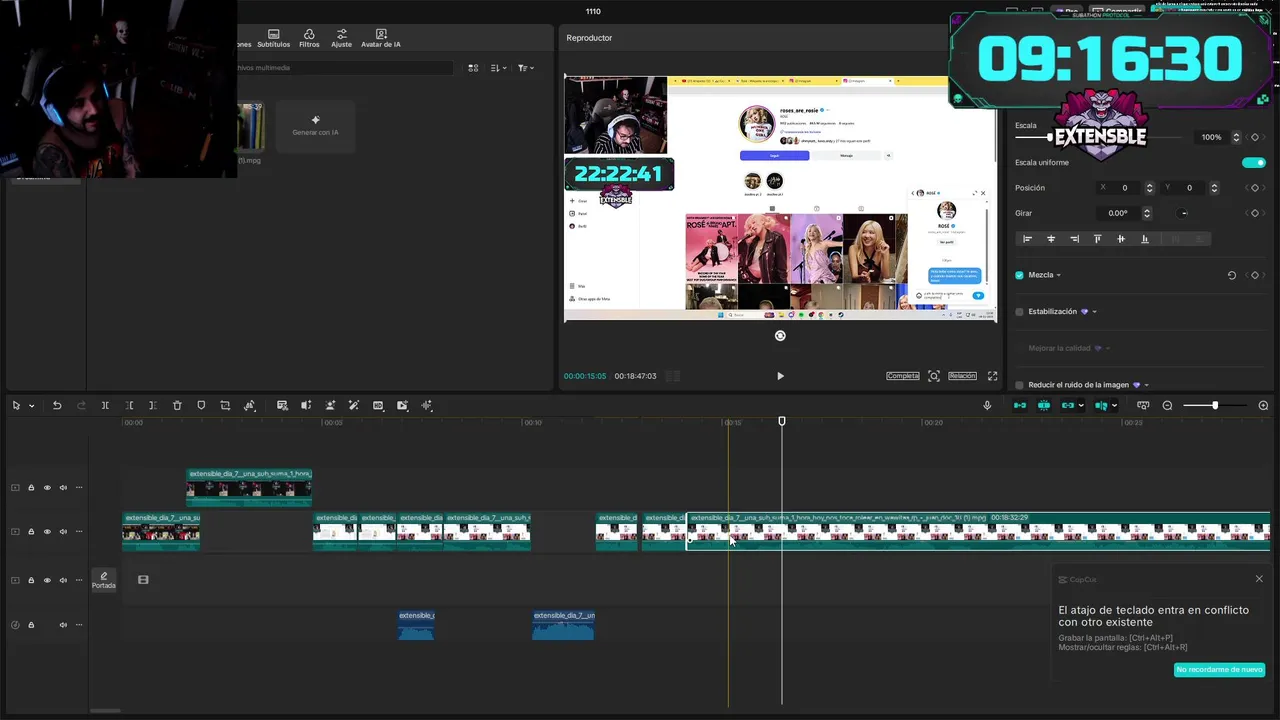Screen dimensions: 1280x720
Task: Open the Filtros tab
Action: pyautogui.click(x=309, y=39)
